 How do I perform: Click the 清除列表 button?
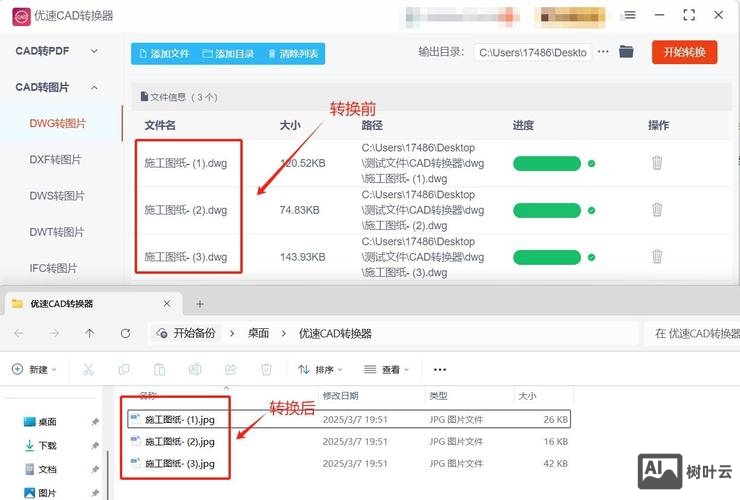293,54
